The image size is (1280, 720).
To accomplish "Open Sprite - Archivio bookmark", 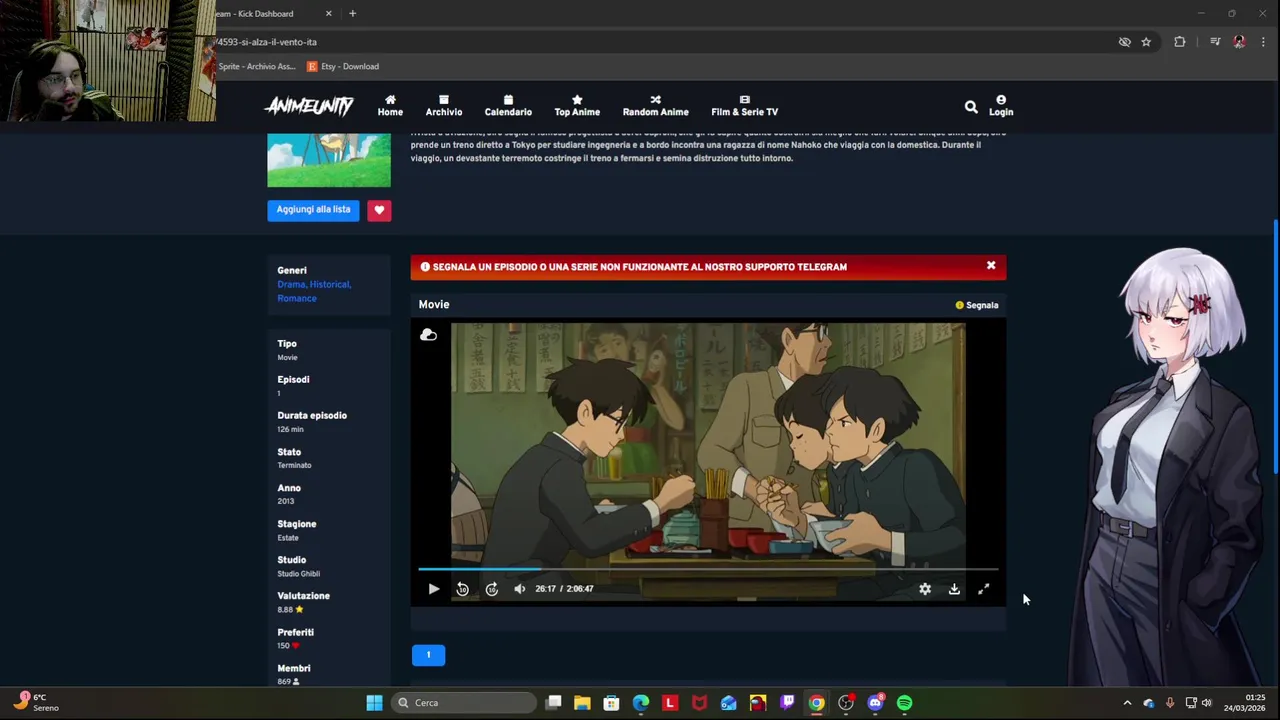I will point(257,67).
